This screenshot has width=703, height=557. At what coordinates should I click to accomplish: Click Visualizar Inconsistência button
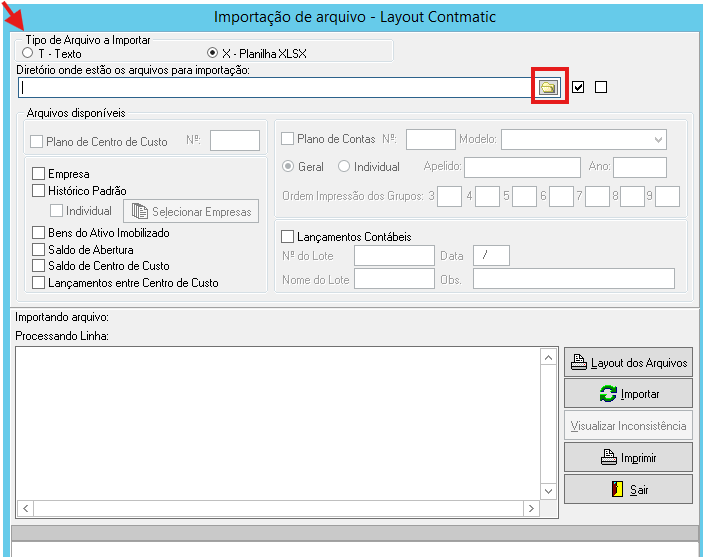(x=628, y=425)
